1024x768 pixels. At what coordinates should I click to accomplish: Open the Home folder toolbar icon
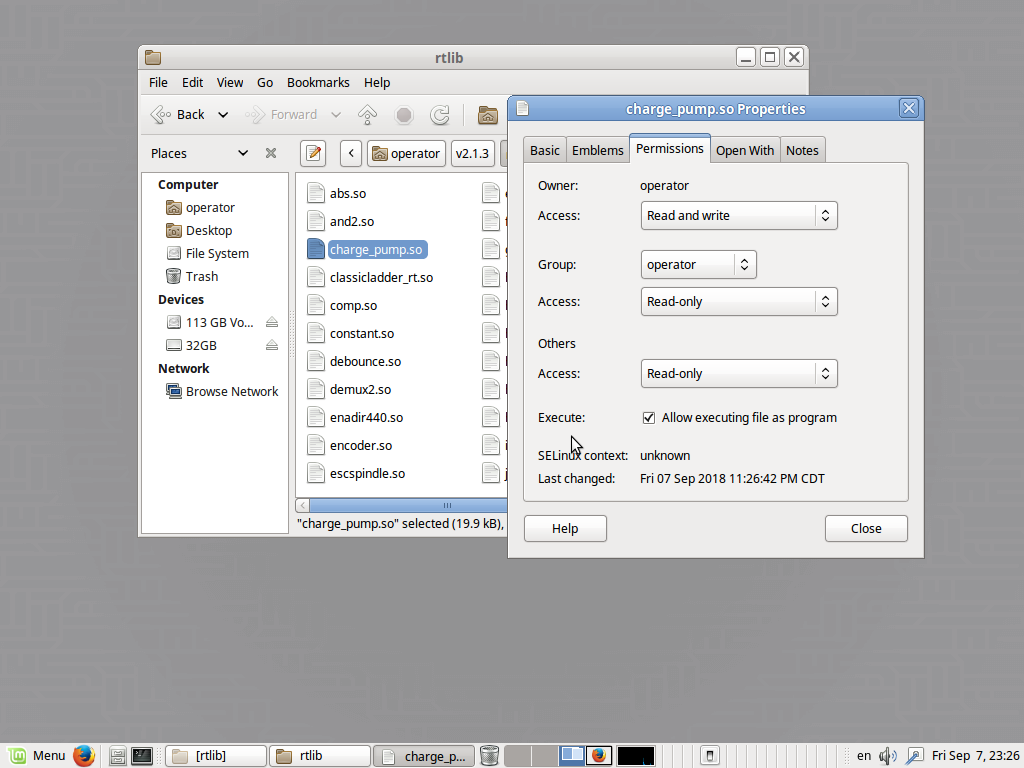[x=488, y=115]
